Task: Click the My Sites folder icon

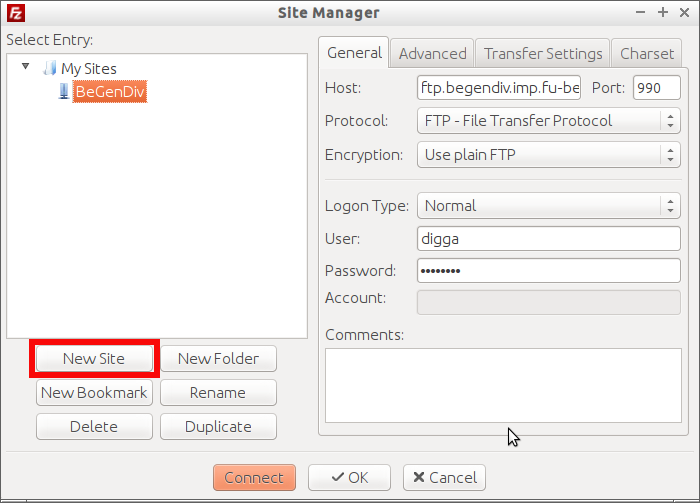Action: pos(50,69)
